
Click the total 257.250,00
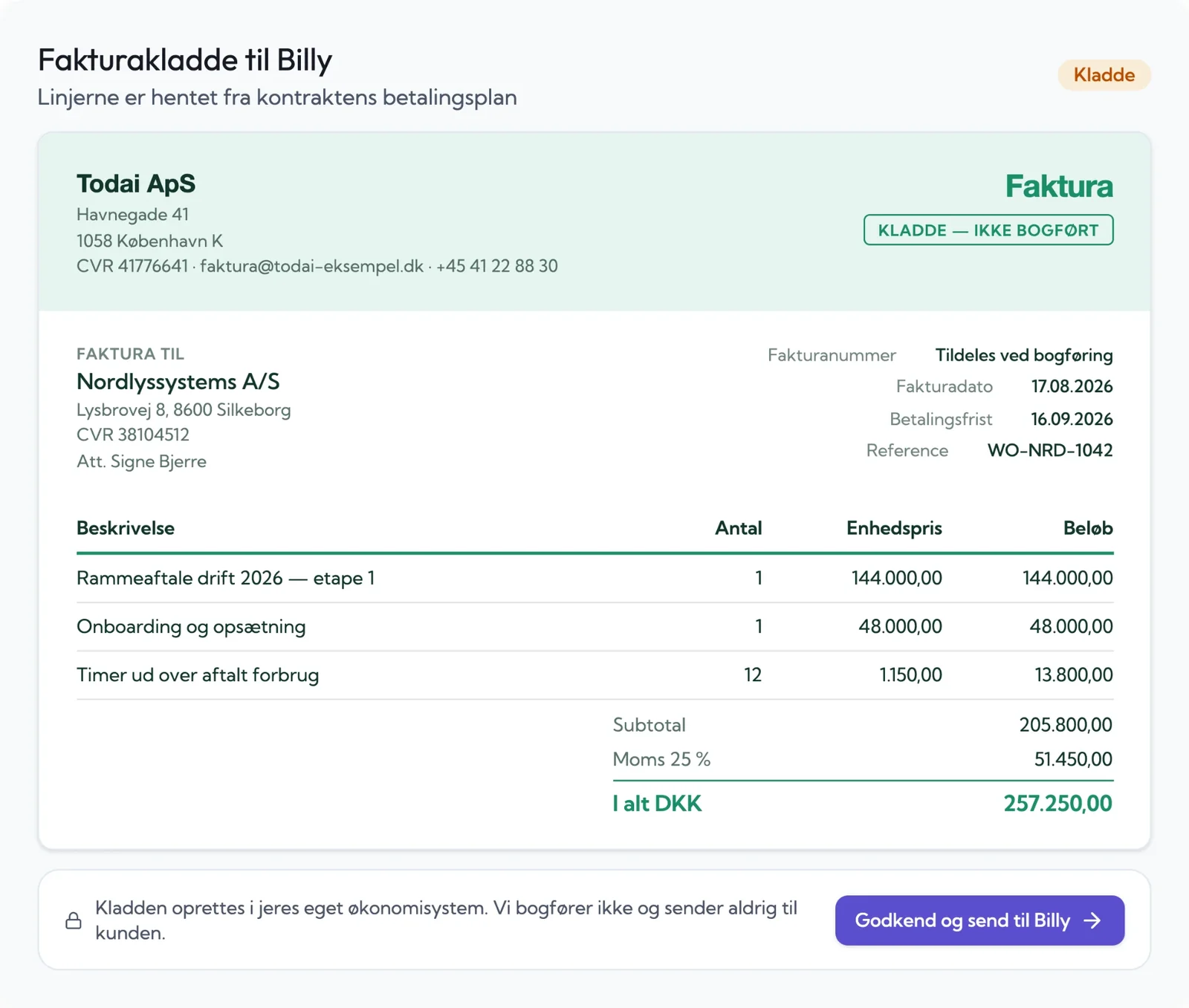coord(1057,803)
